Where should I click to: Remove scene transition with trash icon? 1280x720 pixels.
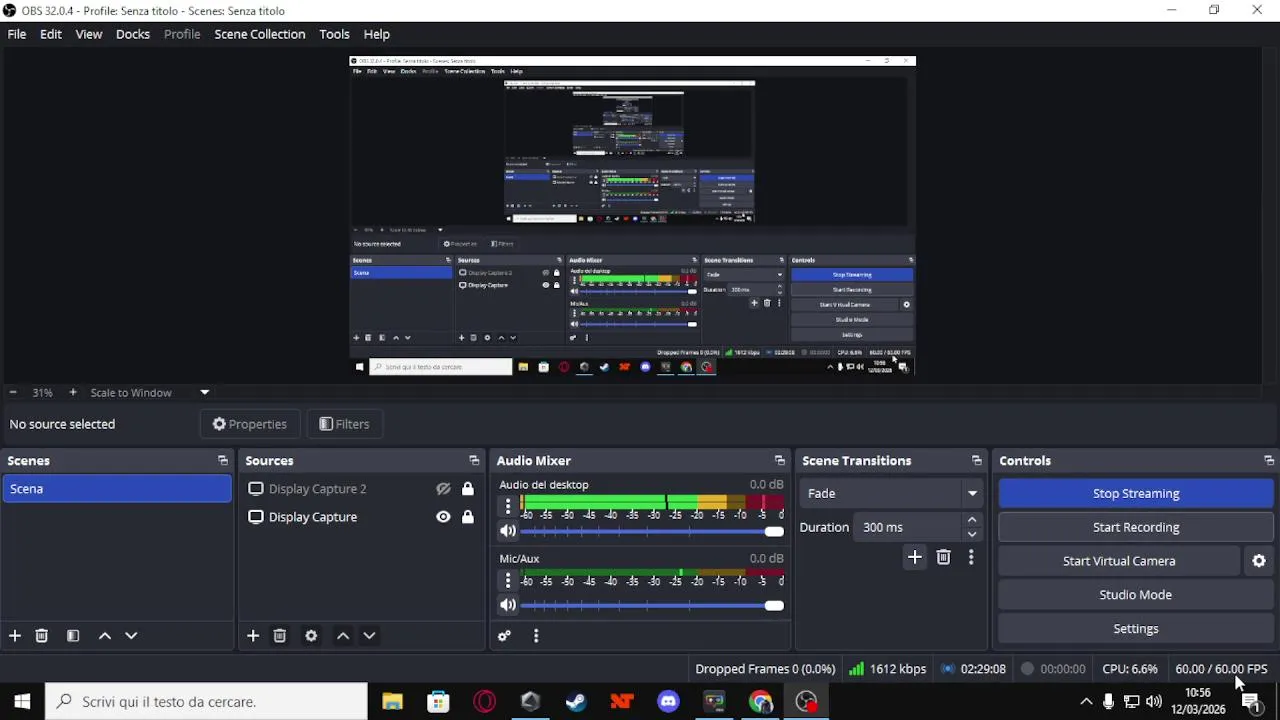click(x=943, y=557)
